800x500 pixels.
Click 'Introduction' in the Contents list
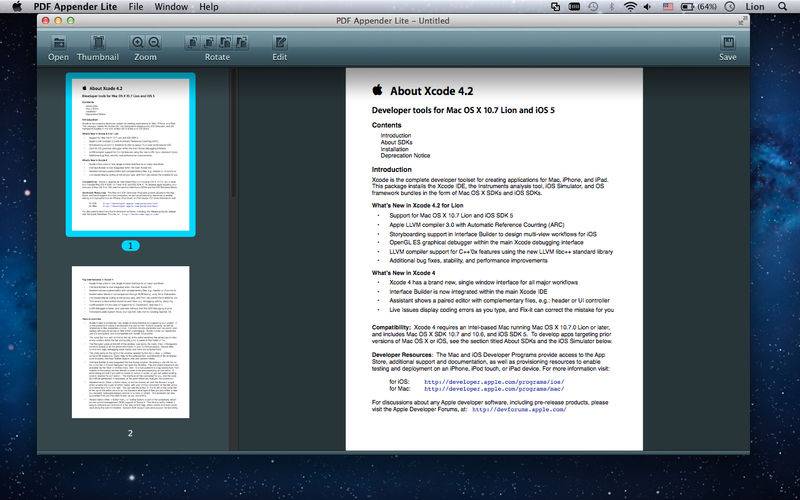[396, 136]
